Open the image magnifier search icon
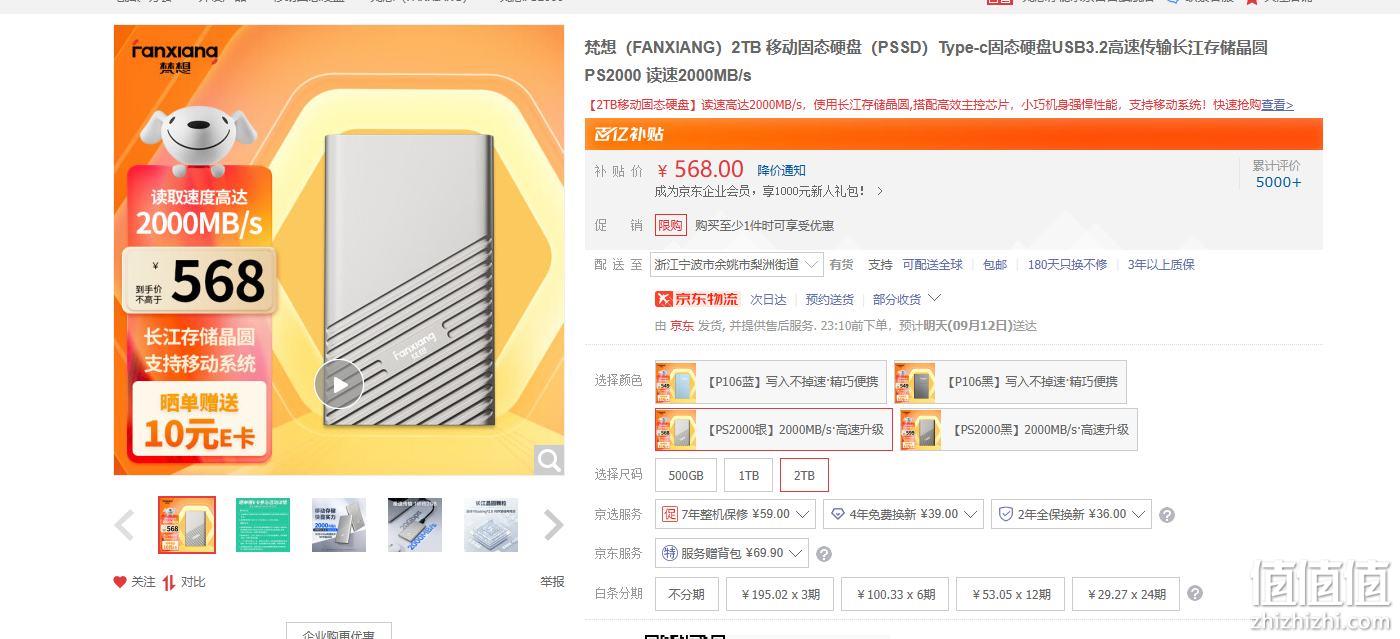The image size is (1400, 639). tap(549, 459)
